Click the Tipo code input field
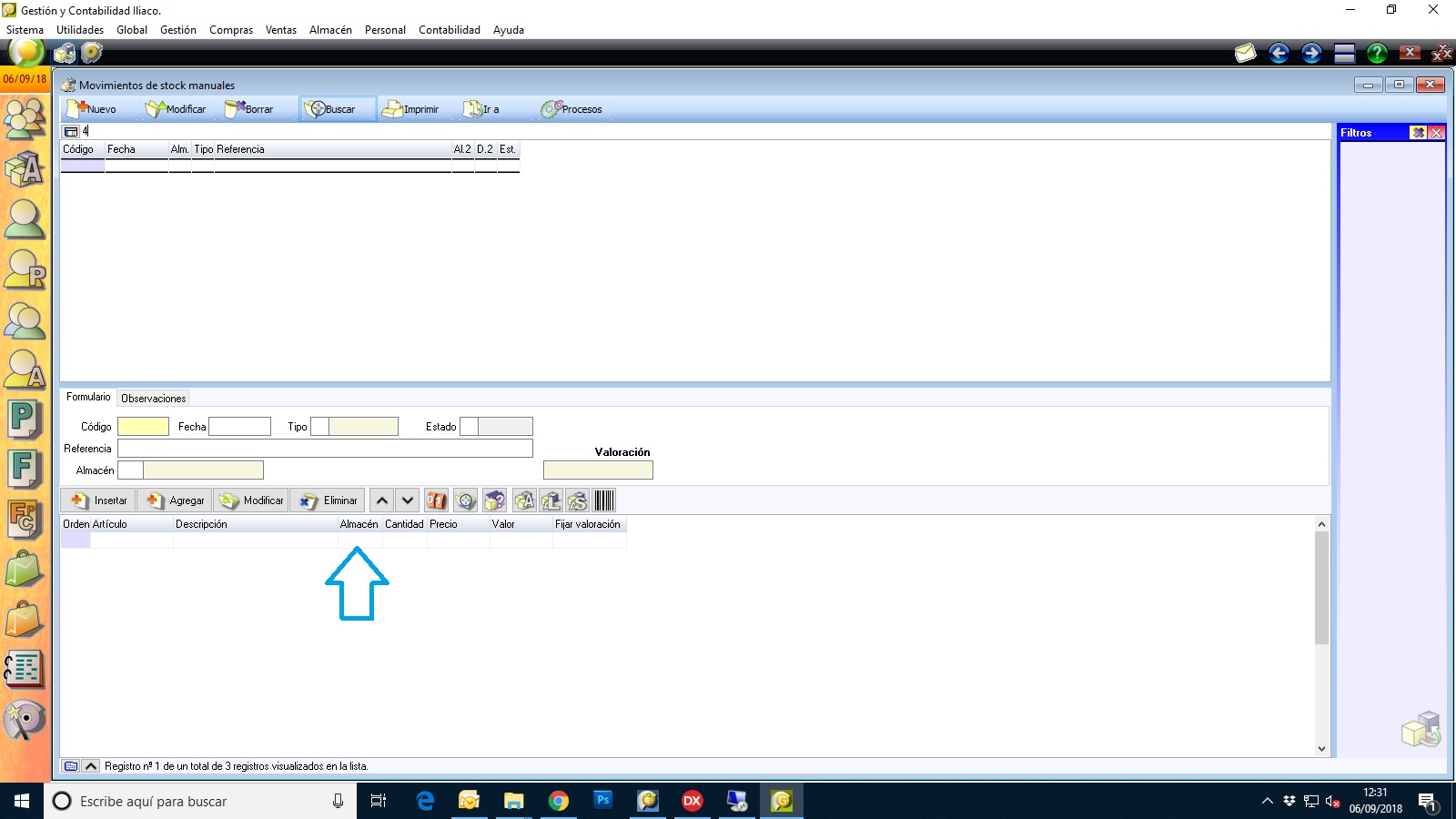Viewport: 1456px width, 819px height. [319, 427]
